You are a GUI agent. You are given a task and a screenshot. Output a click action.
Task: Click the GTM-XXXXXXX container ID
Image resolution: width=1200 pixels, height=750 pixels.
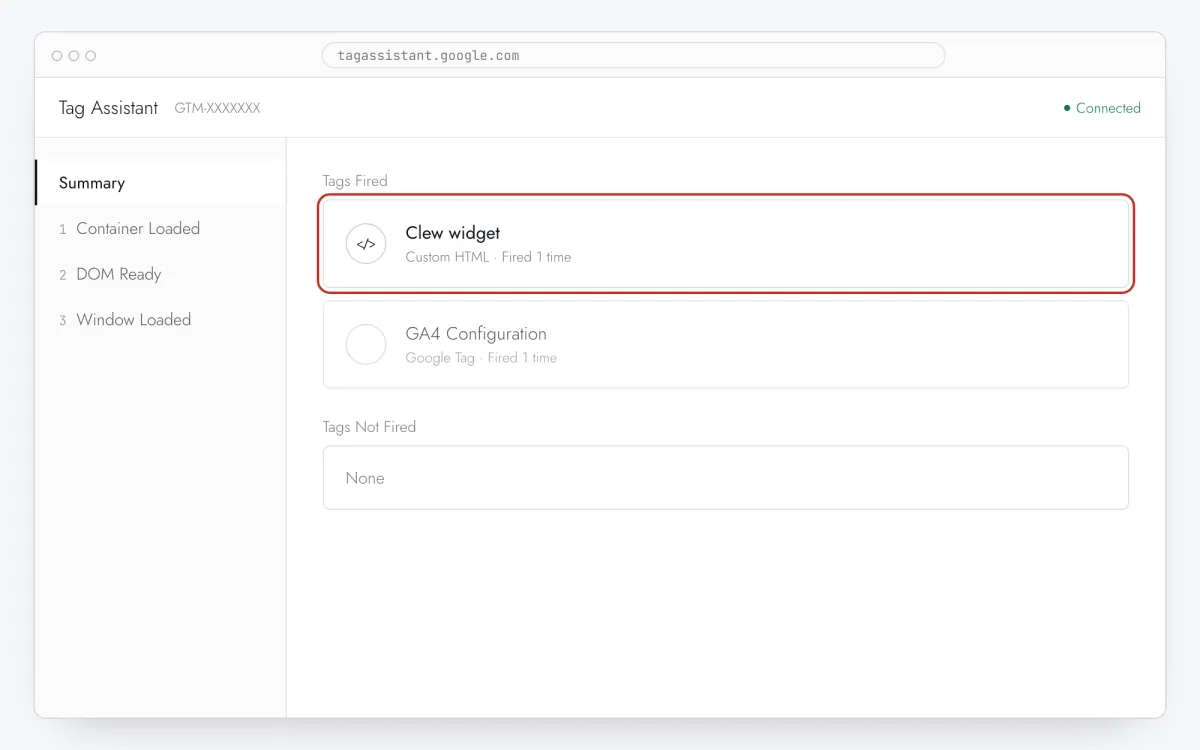click(x=217, y=108)
